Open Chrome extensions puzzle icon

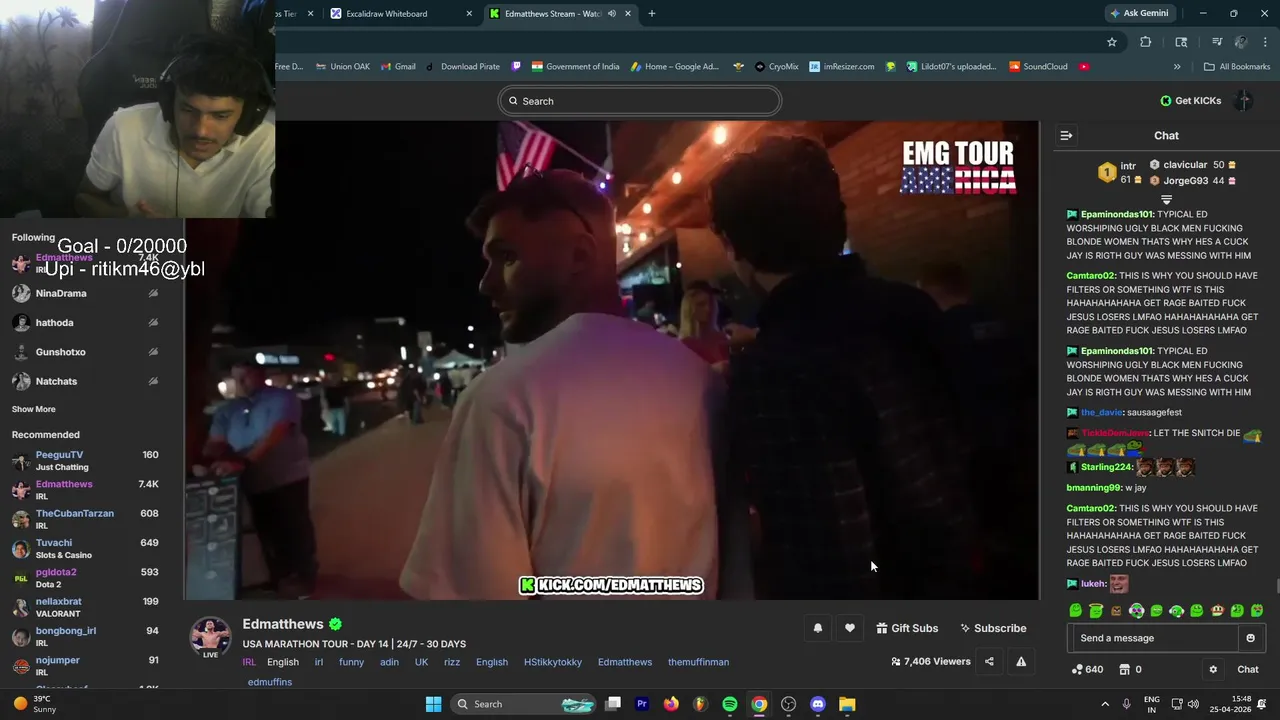click(x=1146, y=42)
